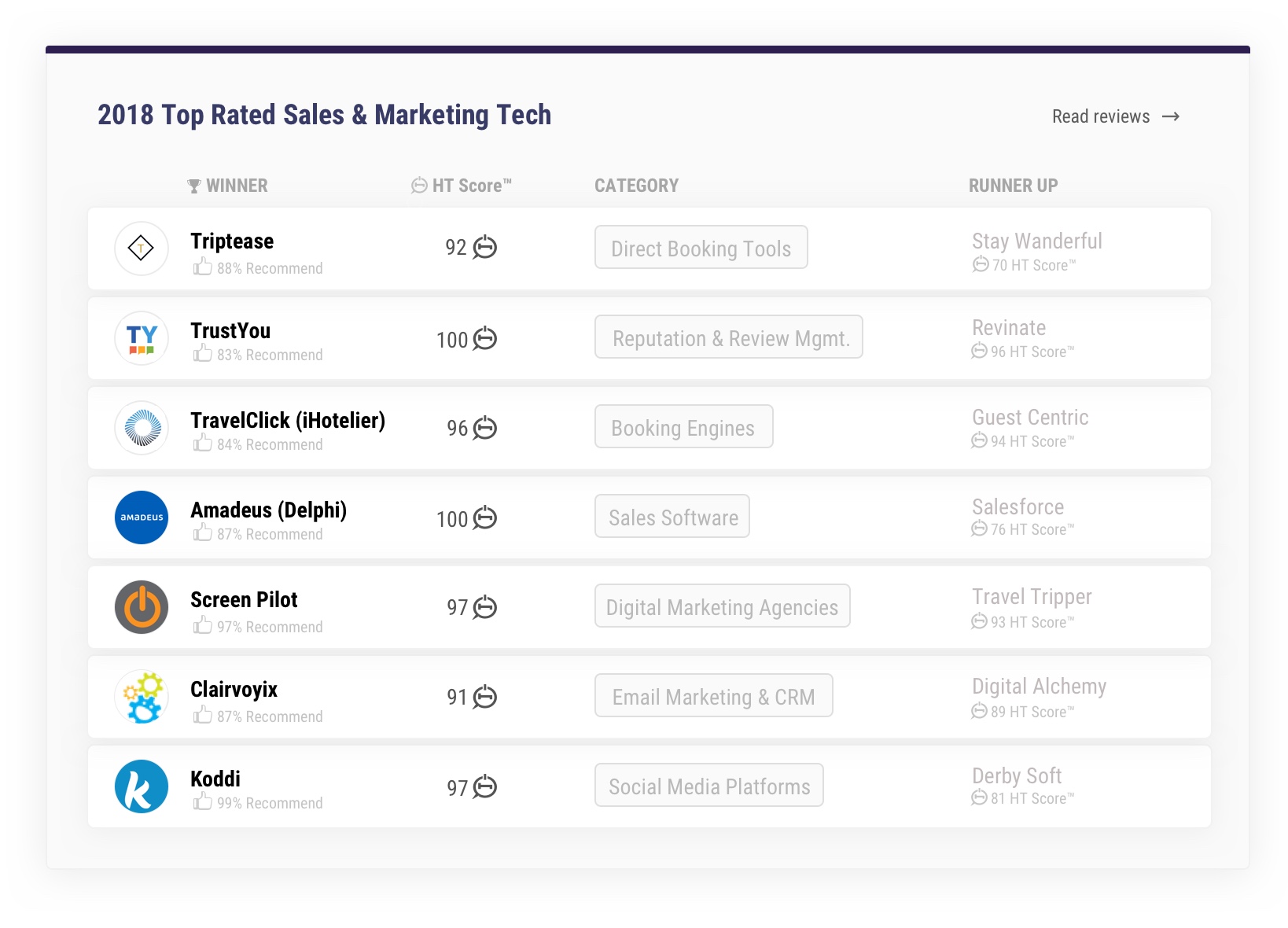Open the Screen Pilot winner name
The height and width of the screenshot is (928, 1288).
[x=244, y=600]
